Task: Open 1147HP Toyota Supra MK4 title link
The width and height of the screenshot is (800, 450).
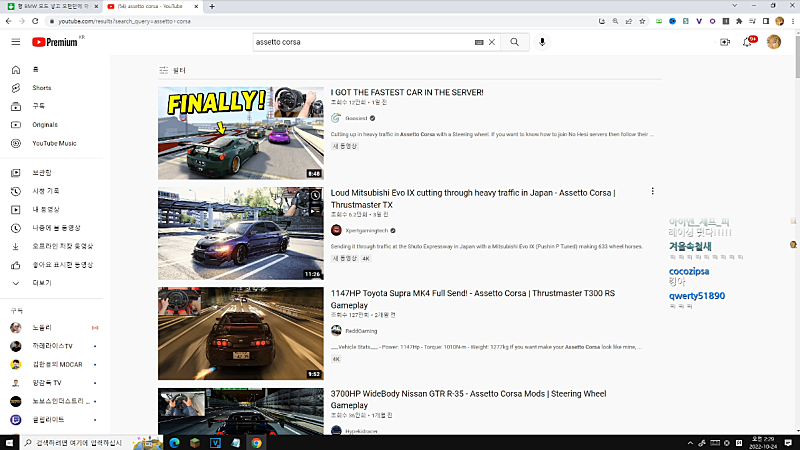Action: 472,299
